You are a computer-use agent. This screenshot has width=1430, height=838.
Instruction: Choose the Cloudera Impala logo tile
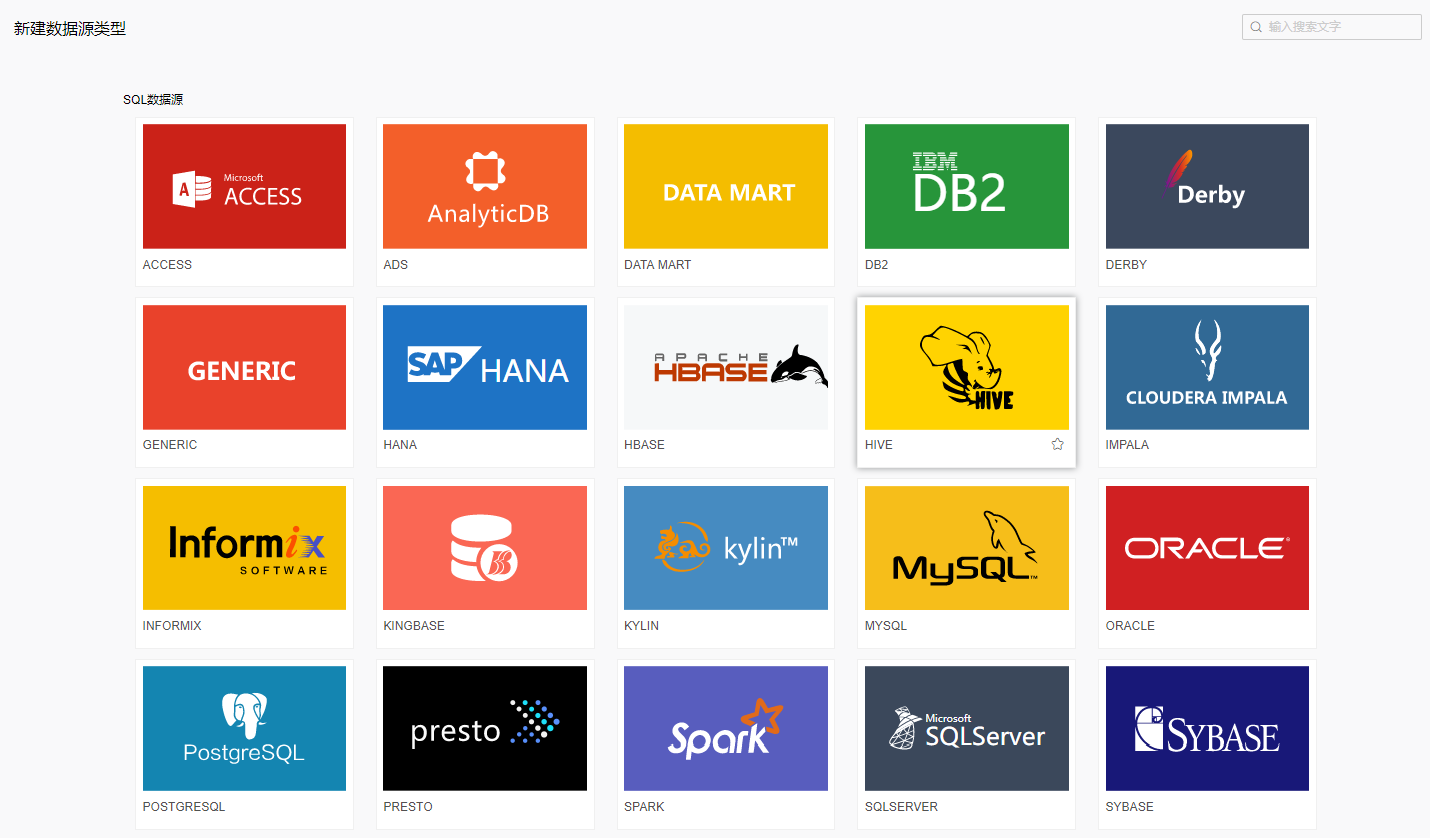1207,367
